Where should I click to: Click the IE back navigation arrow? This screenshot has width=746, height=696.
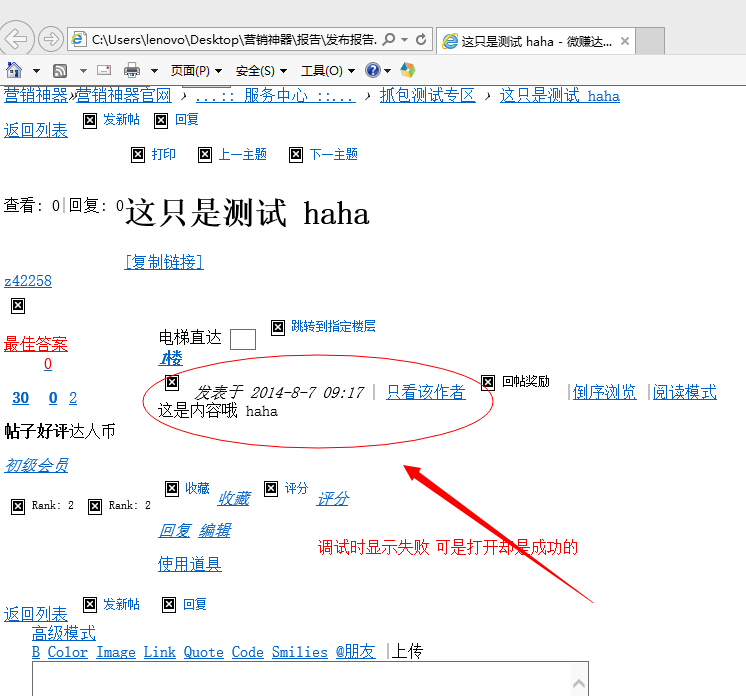point(17,39)
